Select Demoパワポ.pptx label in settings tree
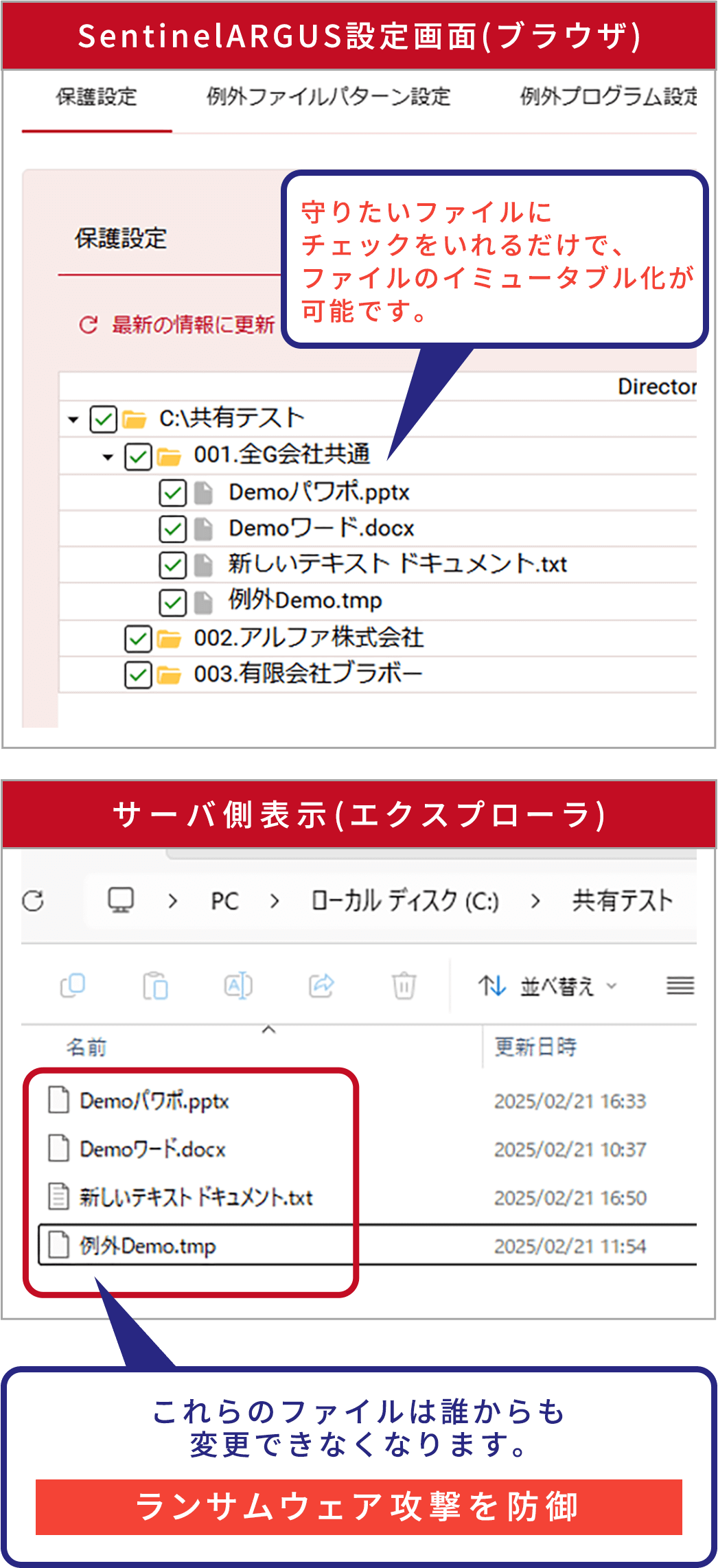The width and height of the screenshot is (718, 1568). click(x=319, y=492)
